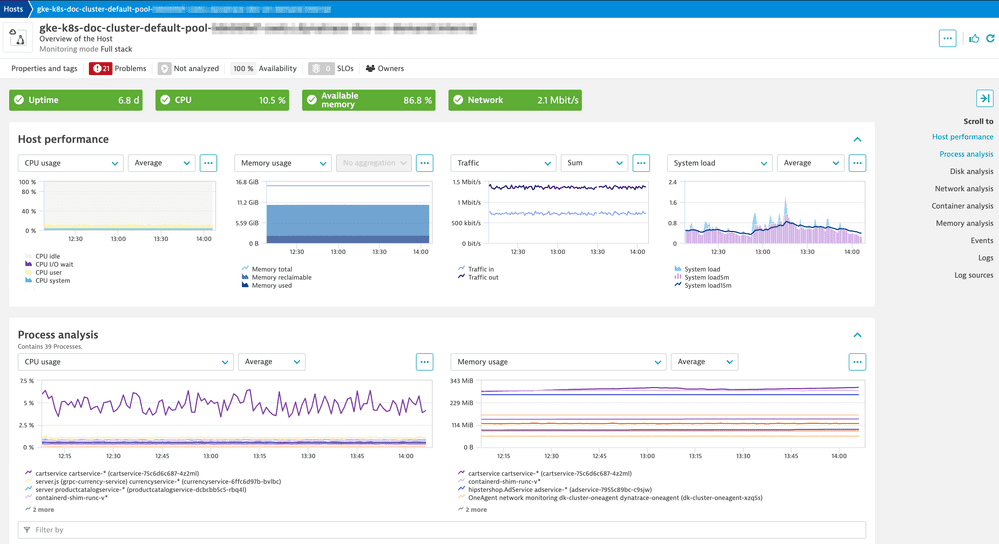
Task: Toggle System load15m legend series
Action: tap(708, 285)
